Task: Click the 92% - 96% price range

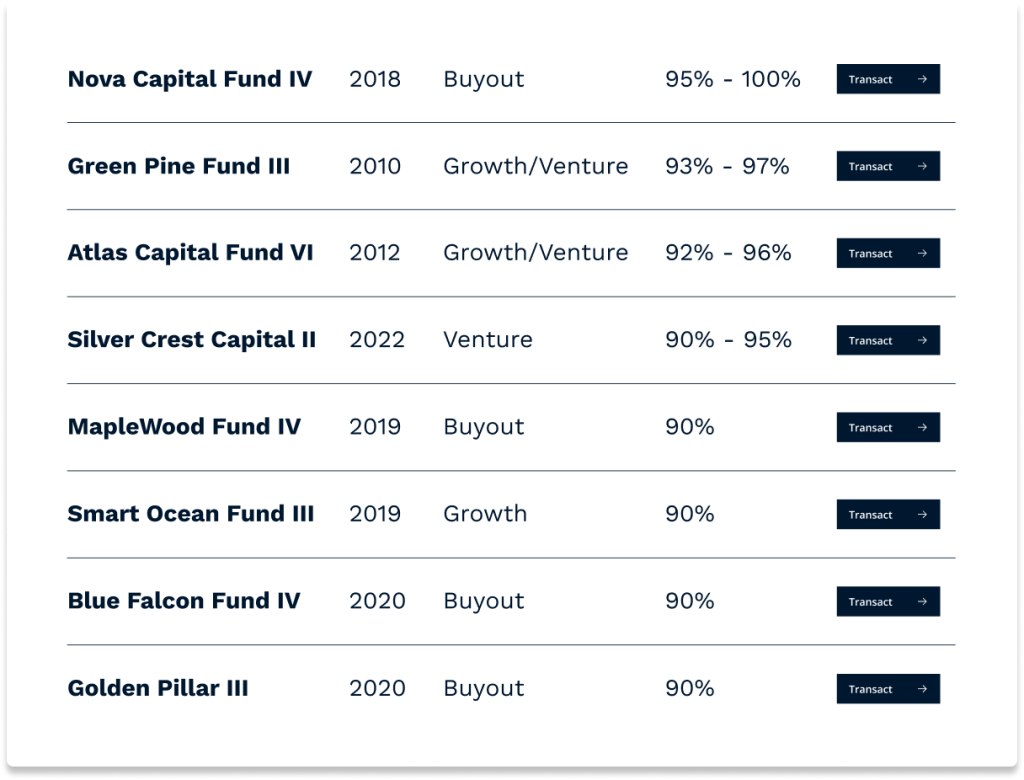Action: pos(728,253)
